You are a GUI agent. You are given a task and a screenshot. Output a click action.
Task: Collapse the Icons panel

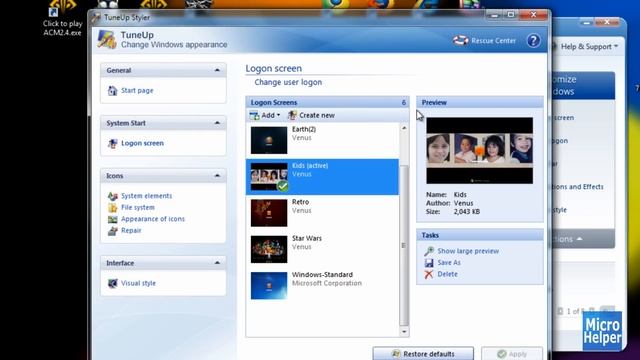pos(217,176)
